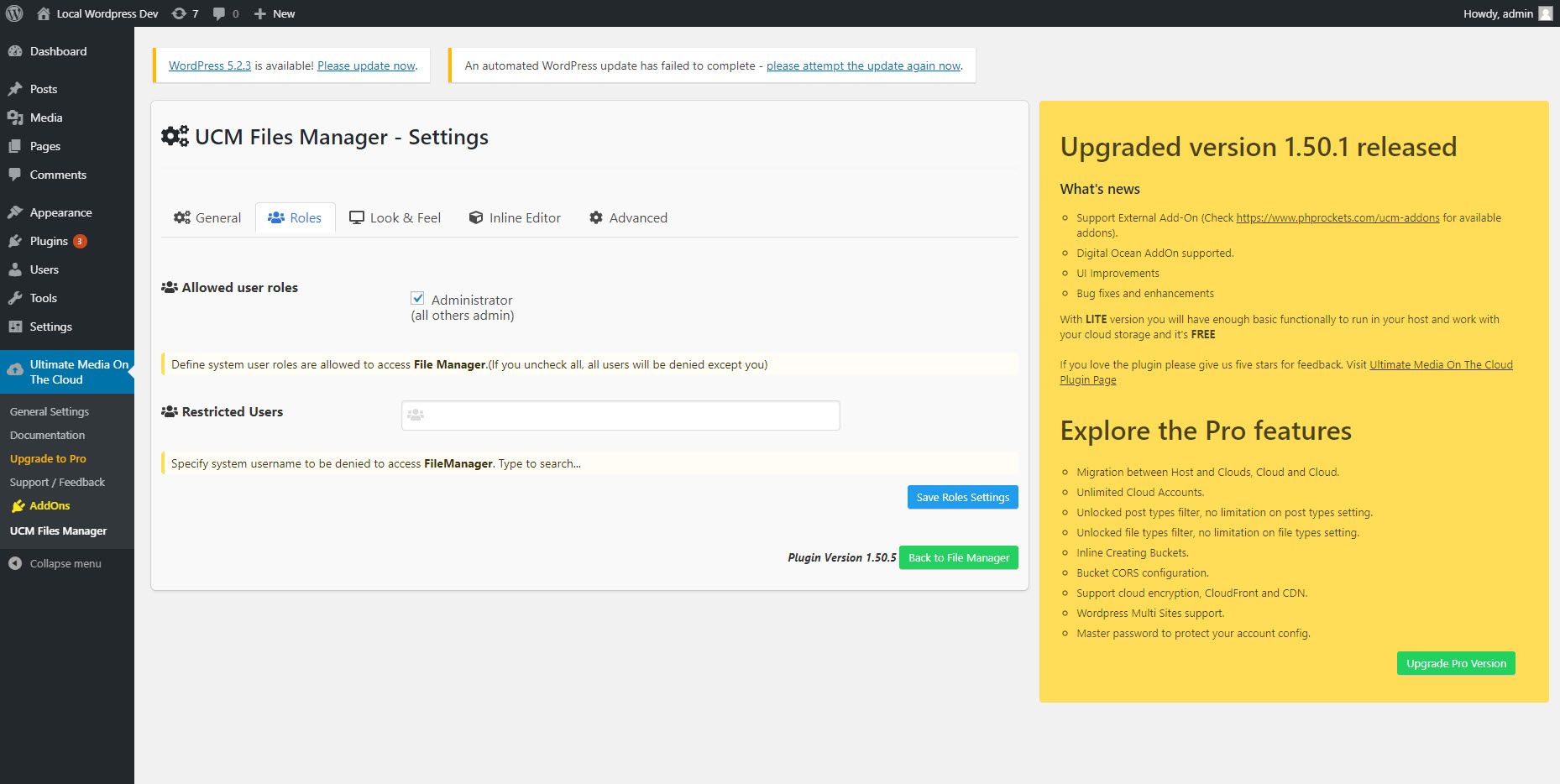Viewport: 1560px width, 784px height.
Task: Click the admin avatar icon
Action: [x=1545, y=13]
